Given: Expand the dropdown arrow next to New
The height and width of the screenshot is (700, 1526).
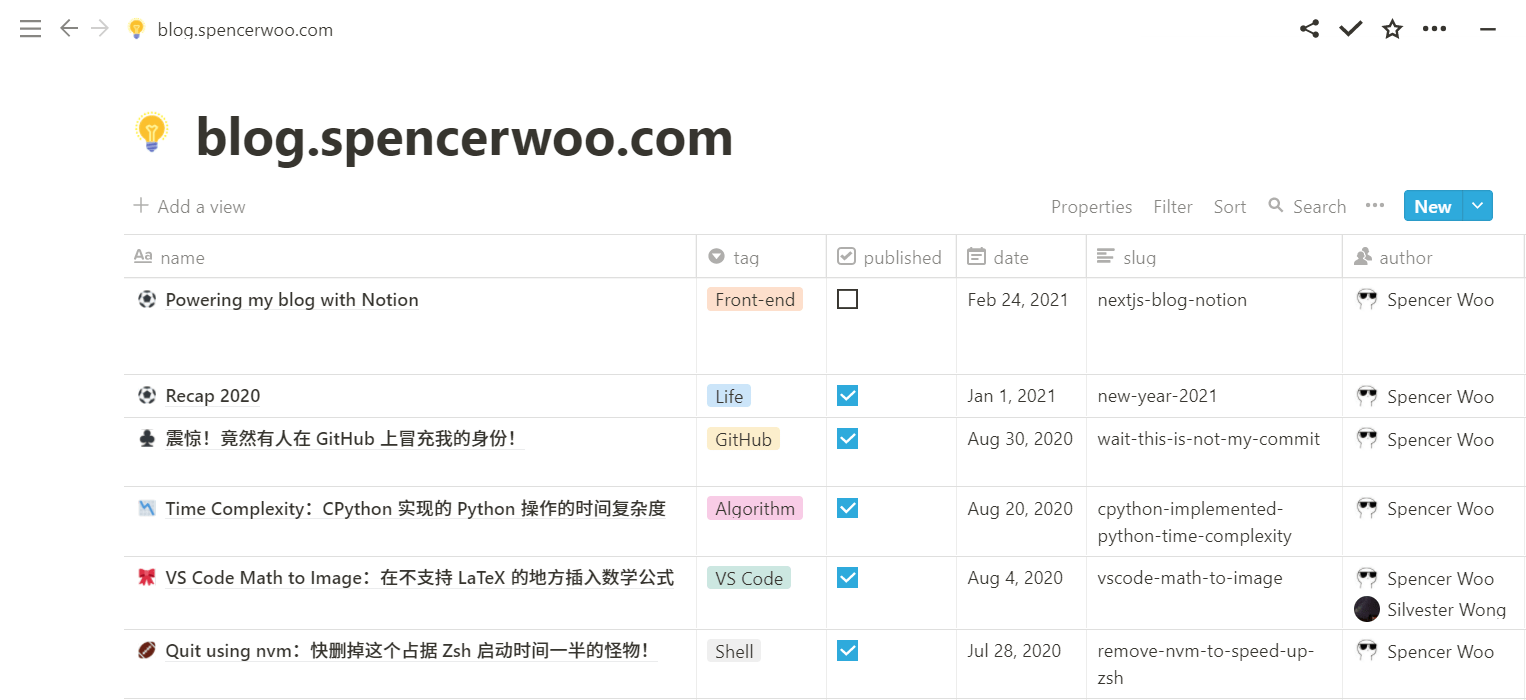Looking at the screenshot, I should point(1478,206).
